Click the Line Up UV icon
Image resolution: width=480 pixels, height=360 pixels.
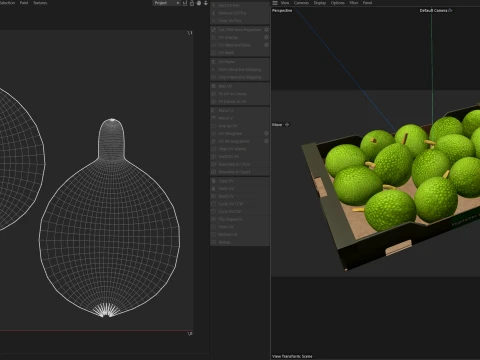[x=214, y=126]
